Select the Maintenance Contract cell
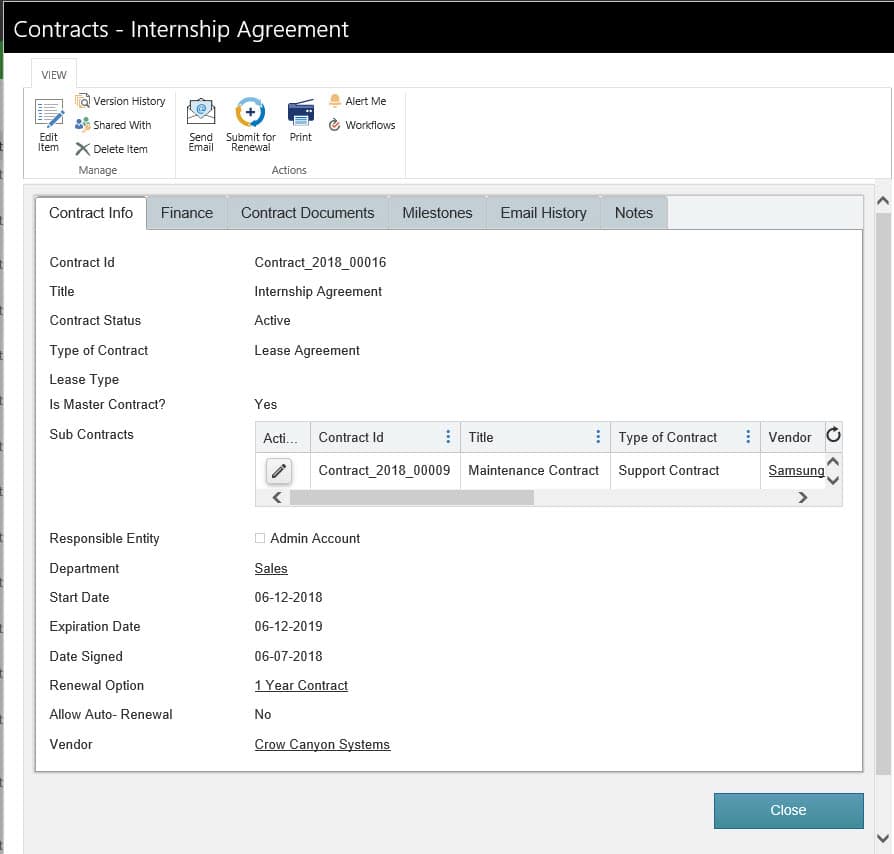The width and height of the screenshot is (894, 854). pyautogui.click(x=534, y=470)
